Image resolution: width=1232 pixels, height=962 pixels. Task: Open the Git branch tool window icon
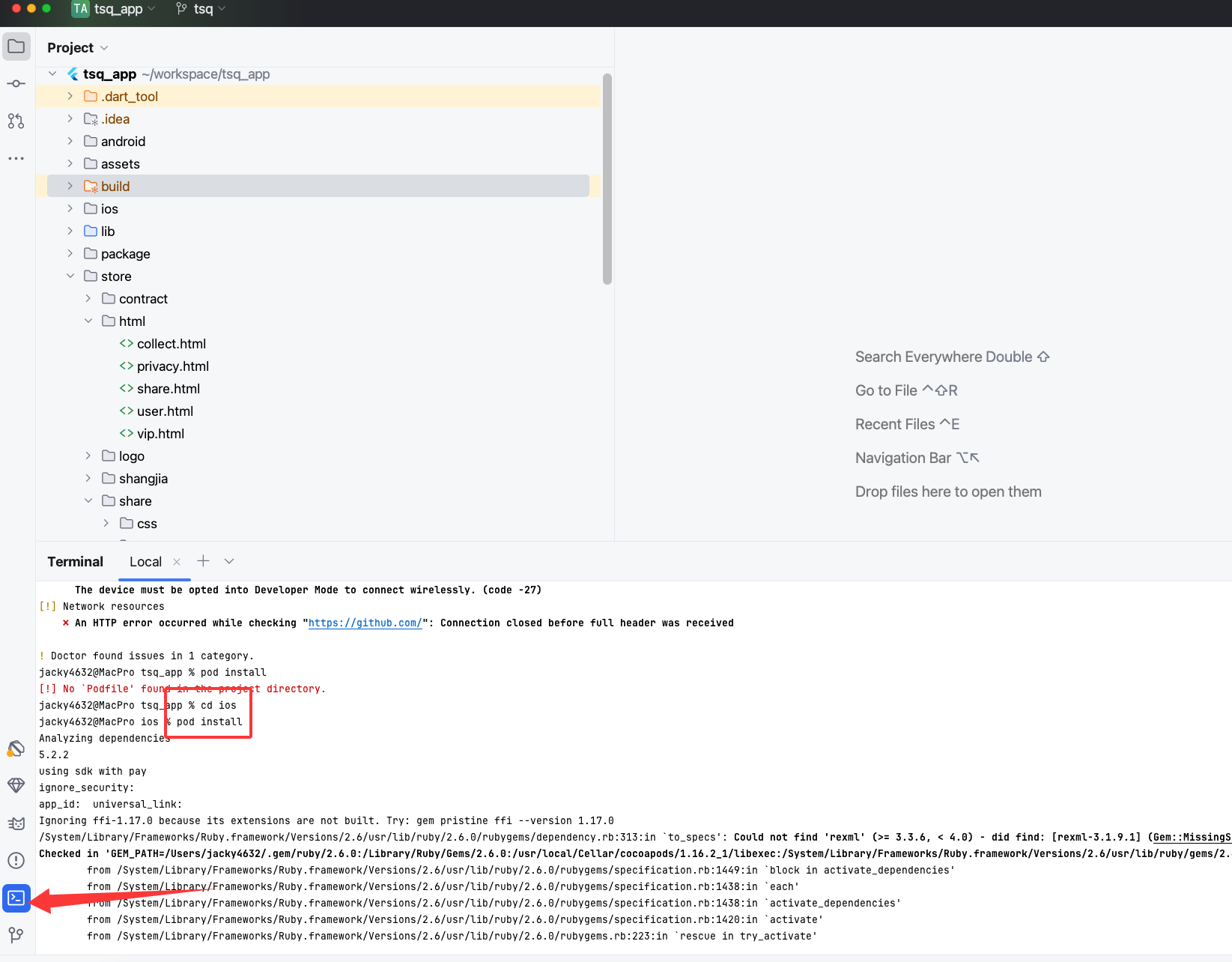click(16, 934)
